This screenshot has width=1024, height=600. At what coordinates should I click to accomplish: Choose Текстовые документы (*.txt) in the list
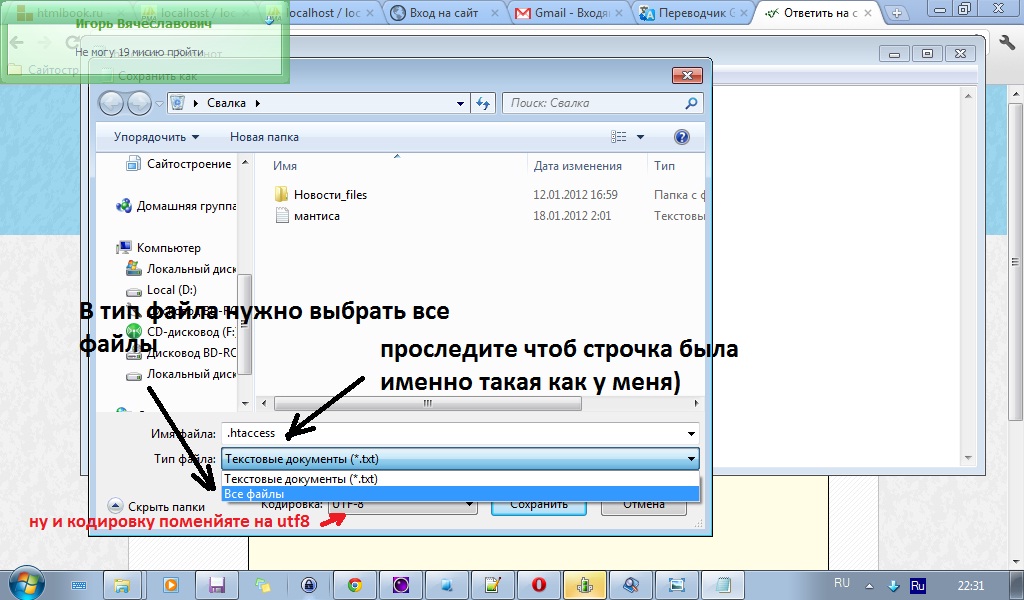(x=460, y=479)
